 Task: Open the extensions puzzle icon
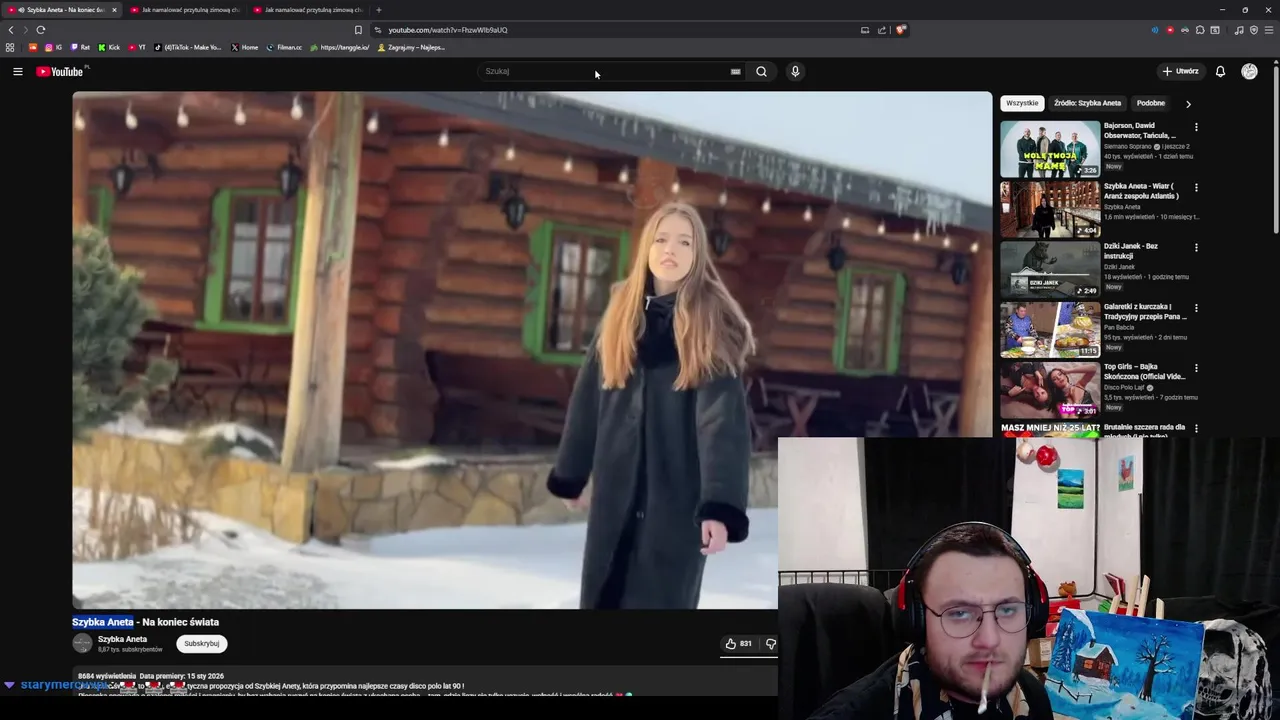pyautogui.click(x=1200, y=30)
